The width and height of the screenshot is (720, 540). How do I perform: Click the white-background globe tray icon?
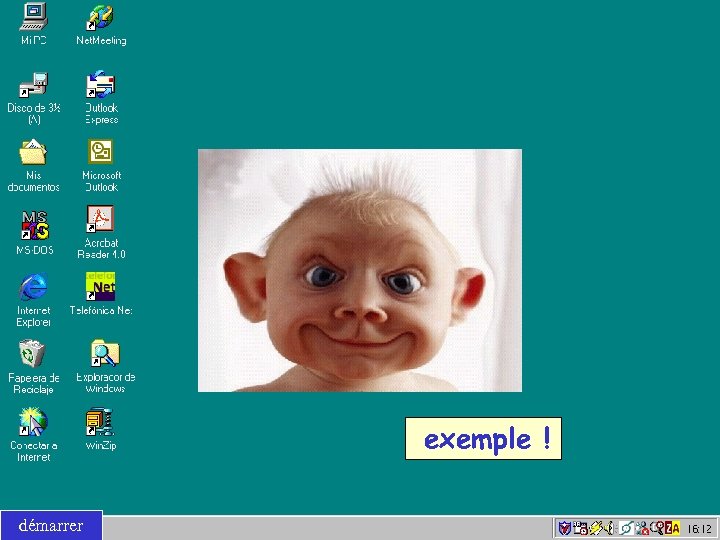pos(626,528)
